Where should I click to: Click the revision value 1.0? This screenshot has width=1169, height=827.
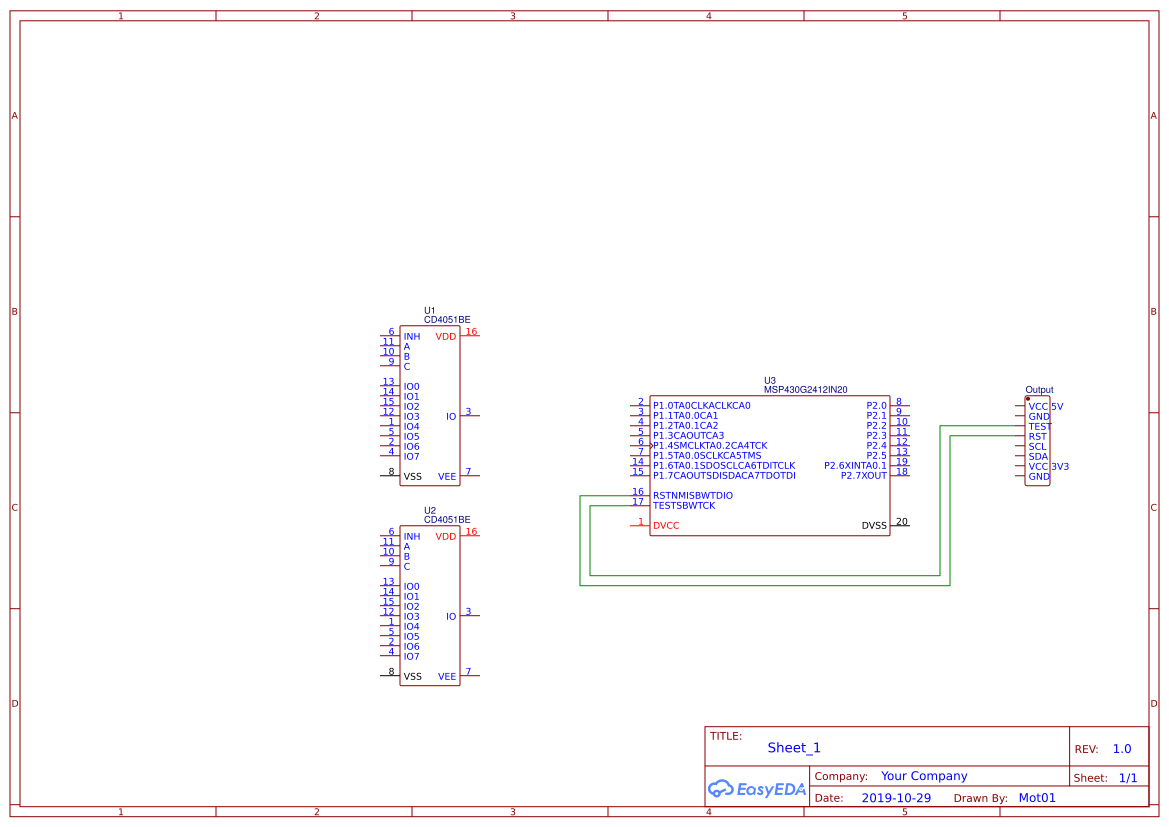[1121, 748]
